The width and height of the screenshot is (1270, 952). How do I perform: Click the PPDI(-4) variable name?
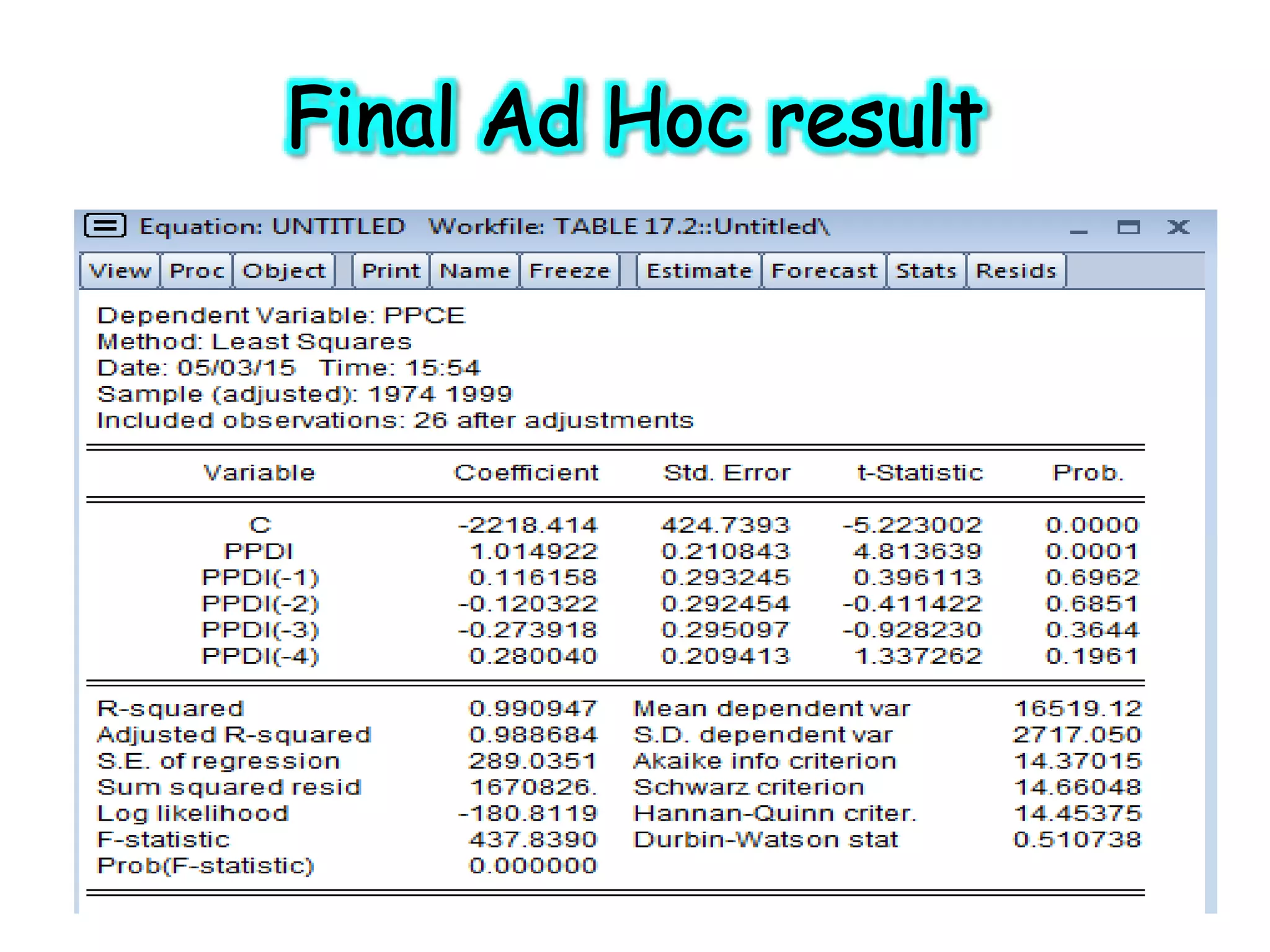tap(260, 656)
